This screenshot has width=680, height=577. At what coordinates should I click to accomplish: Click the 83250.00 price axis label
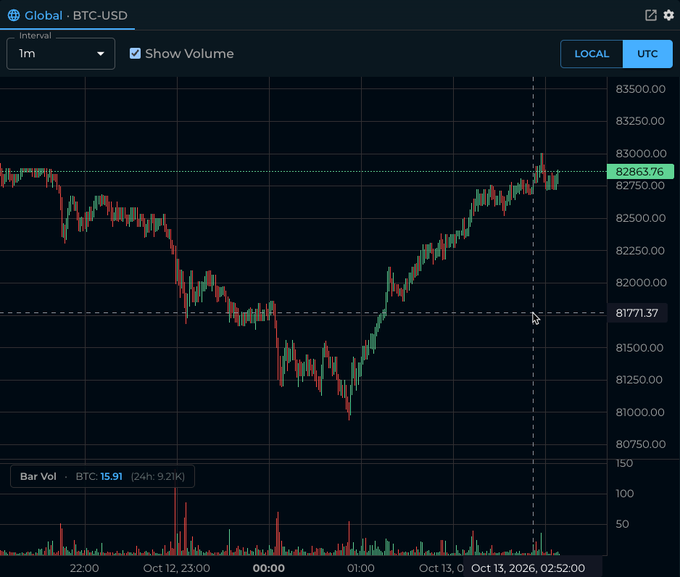(640, 121)
